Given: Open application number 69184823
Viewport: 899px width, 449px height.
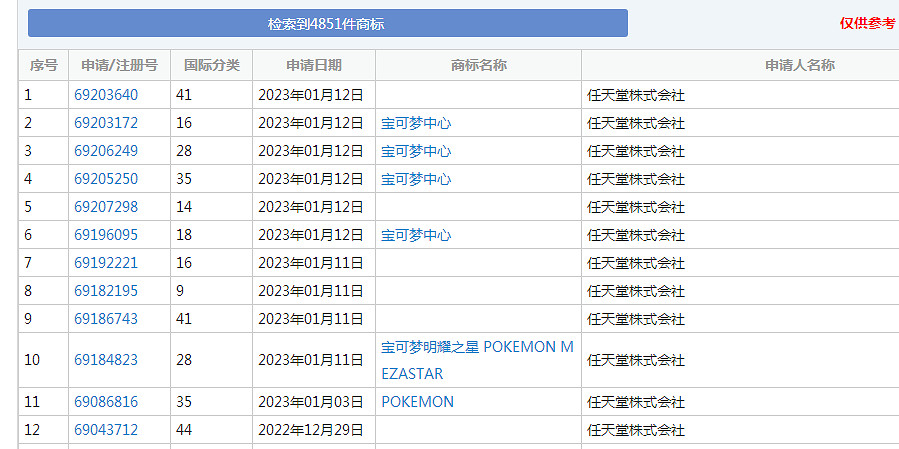Looking at the screenshot, I should [x=106, y=360].
